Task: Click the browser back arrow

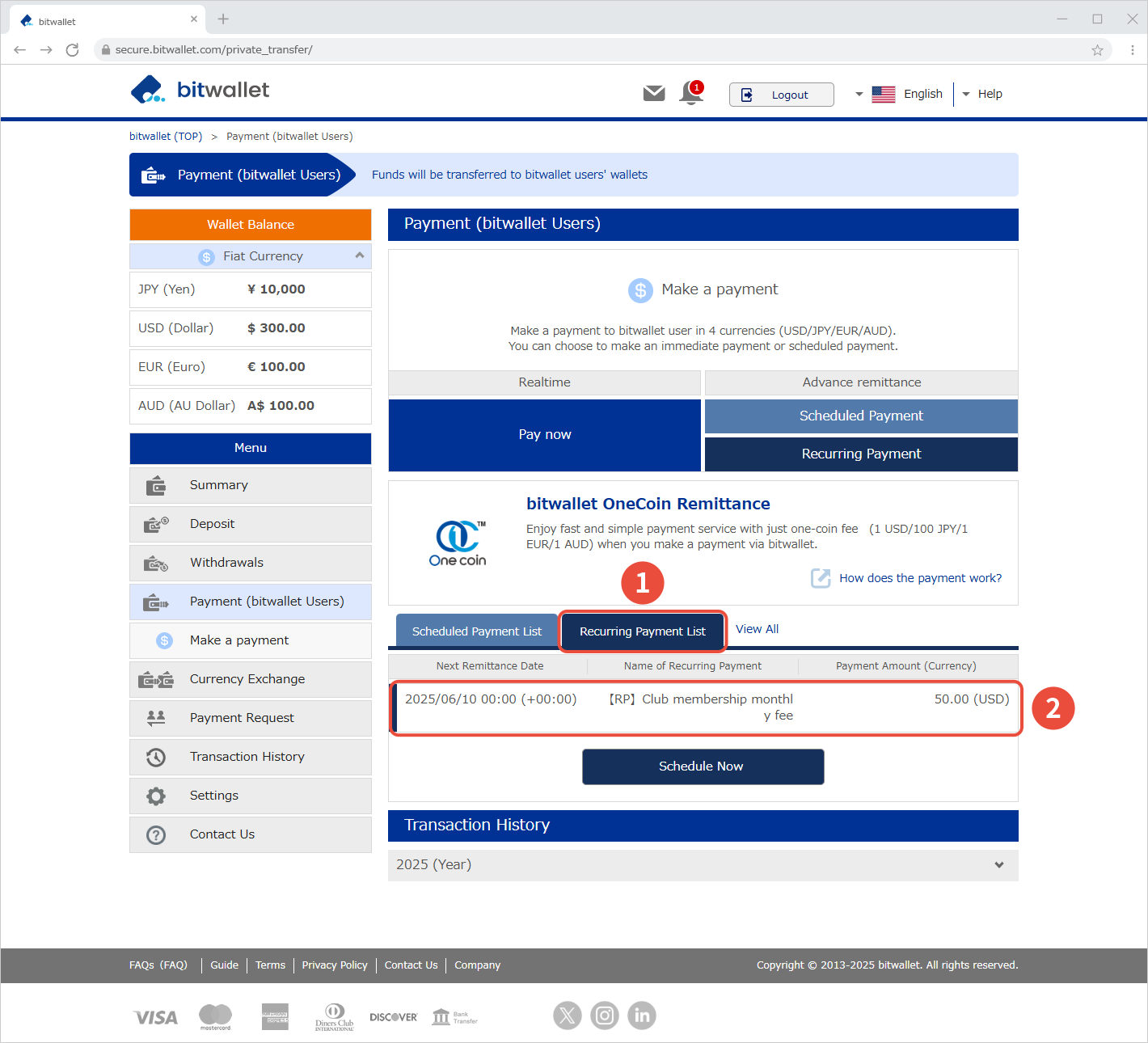Action: pyautogui.click(x=20, y=49)
